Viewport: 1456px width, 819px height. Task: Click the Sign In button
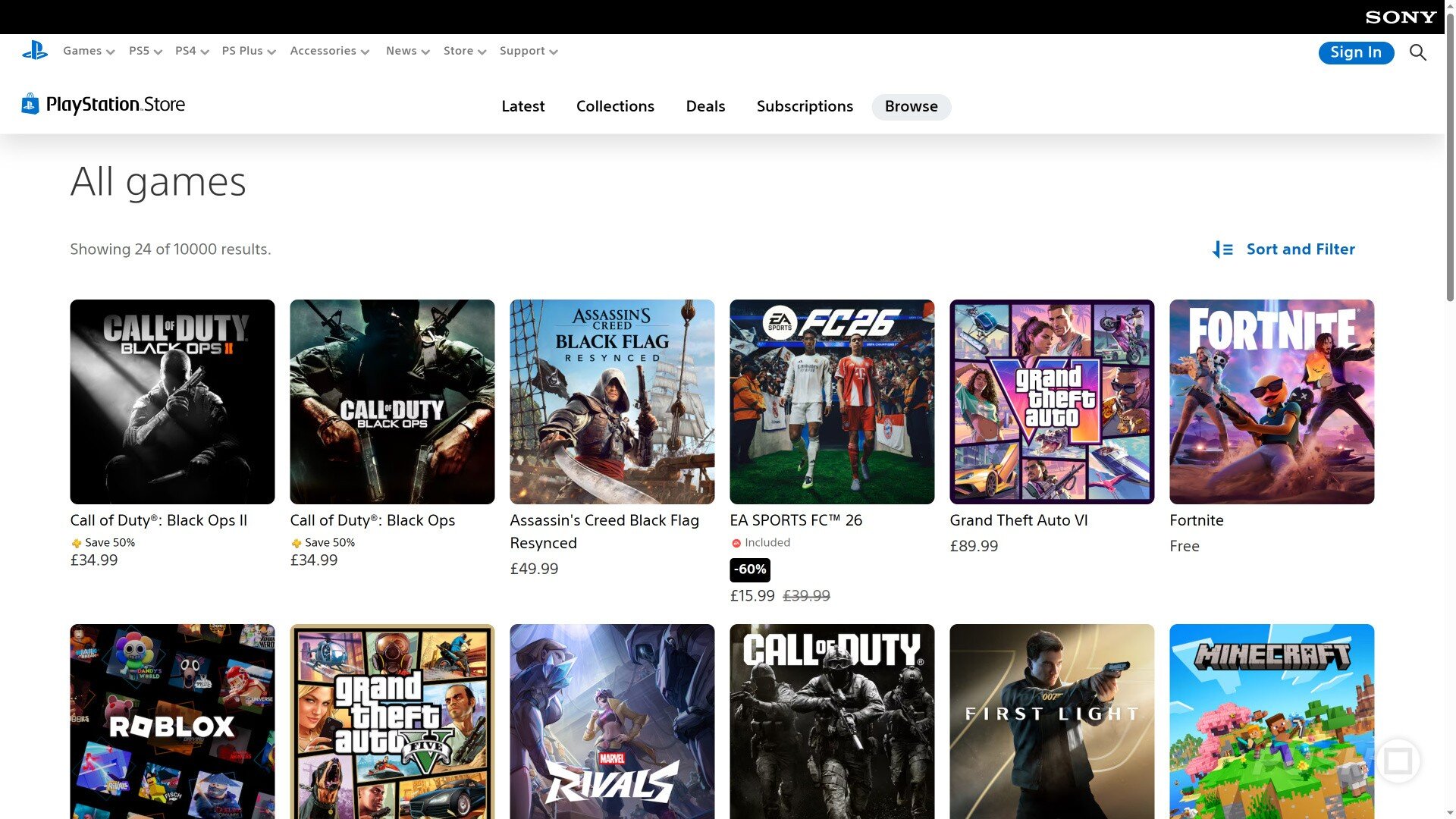coord(1356,52)
